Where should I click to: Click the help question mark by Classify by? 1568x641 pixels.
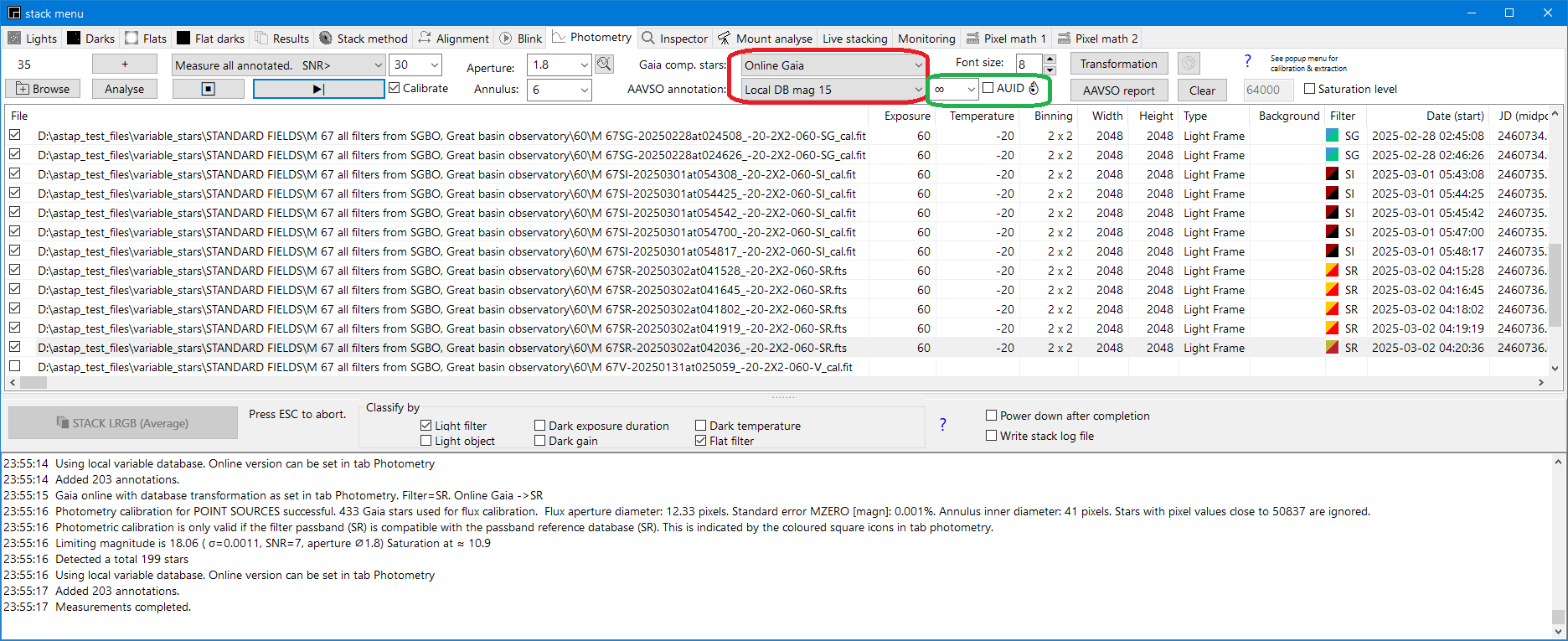[x=942, y=424]
